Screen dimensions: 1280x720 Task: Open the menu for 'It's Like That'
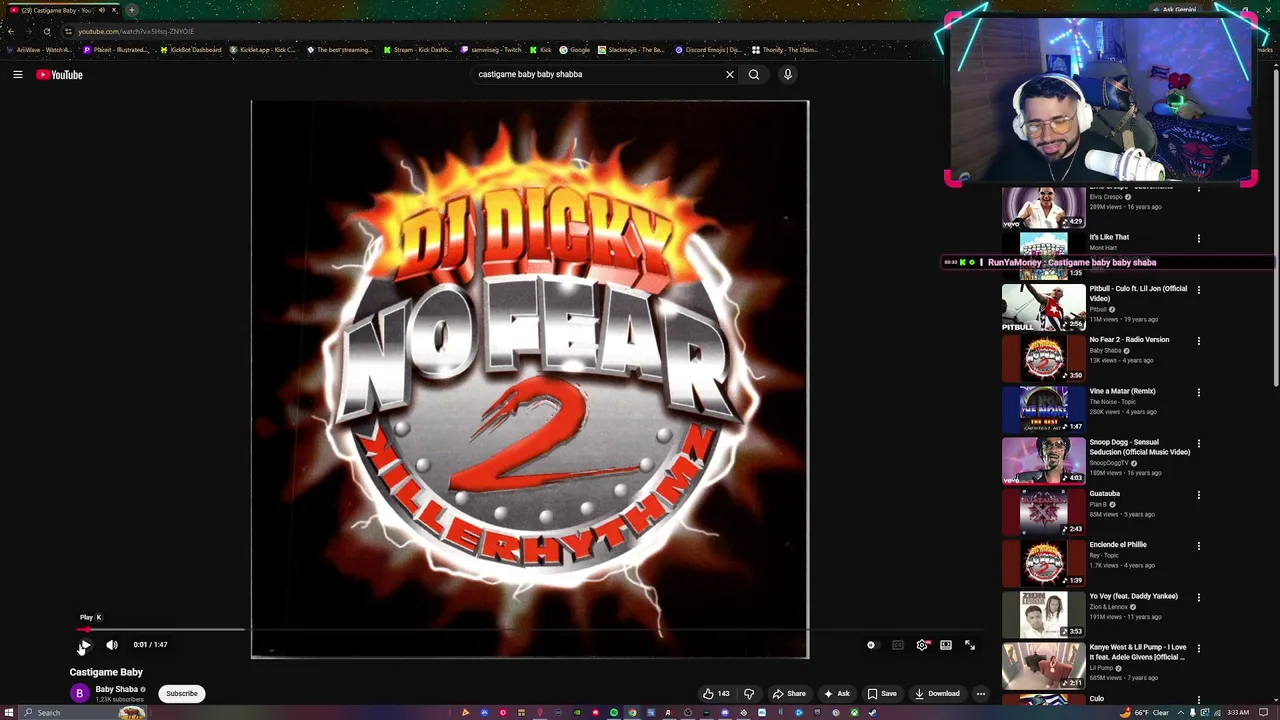[1199, 238]
